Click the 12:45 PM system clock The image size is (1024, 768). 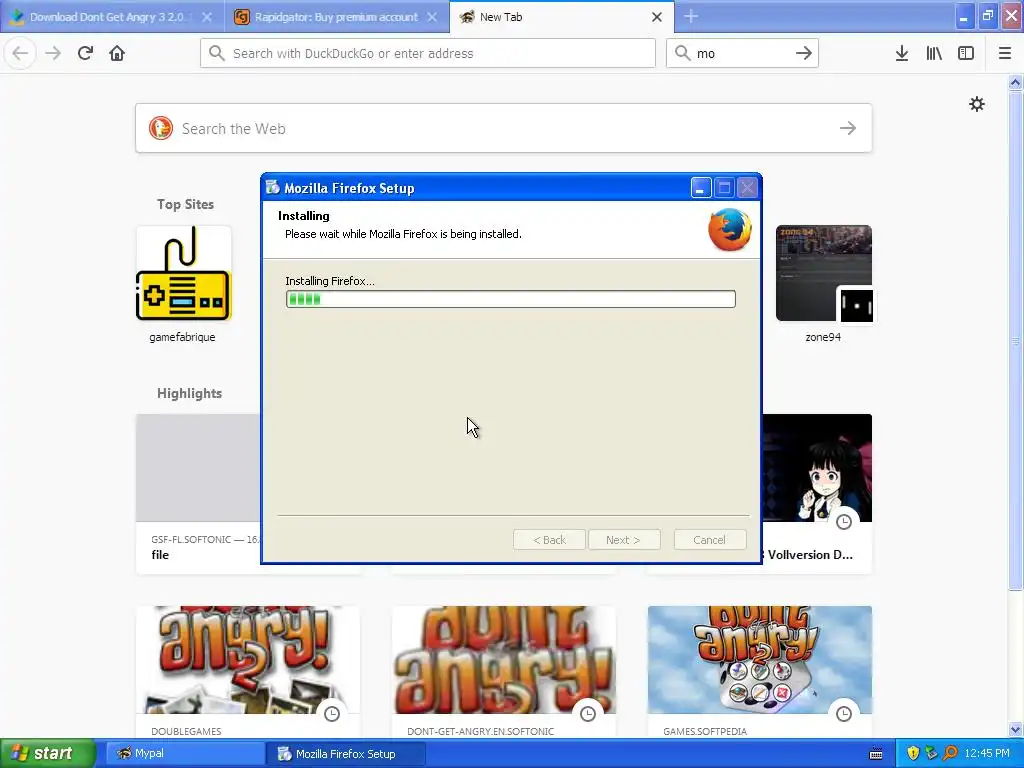click(x=987, y=753)
